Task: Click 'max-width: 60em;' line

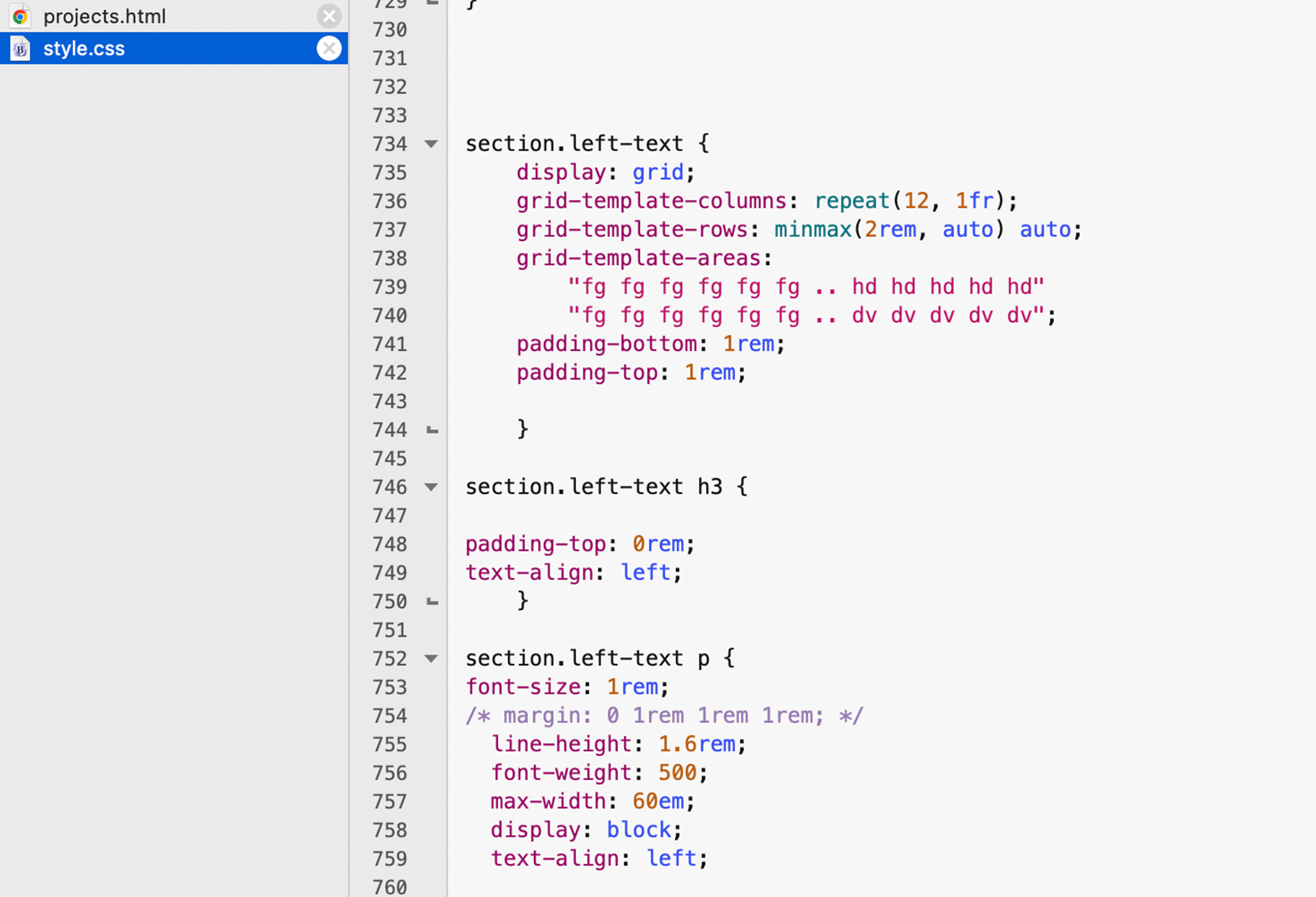Action: coord(593,801)
